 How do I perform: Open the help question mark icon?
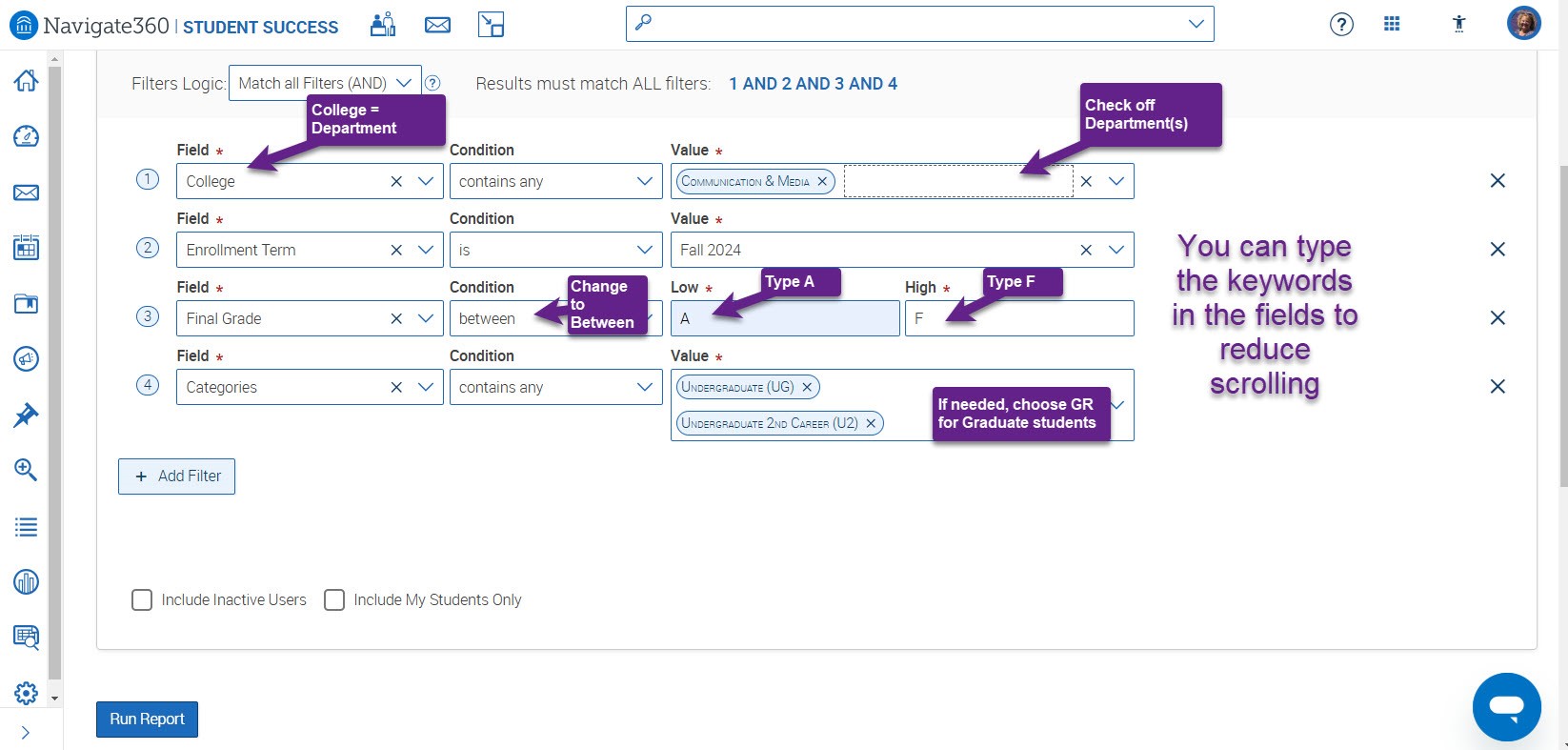point(1341,25)
